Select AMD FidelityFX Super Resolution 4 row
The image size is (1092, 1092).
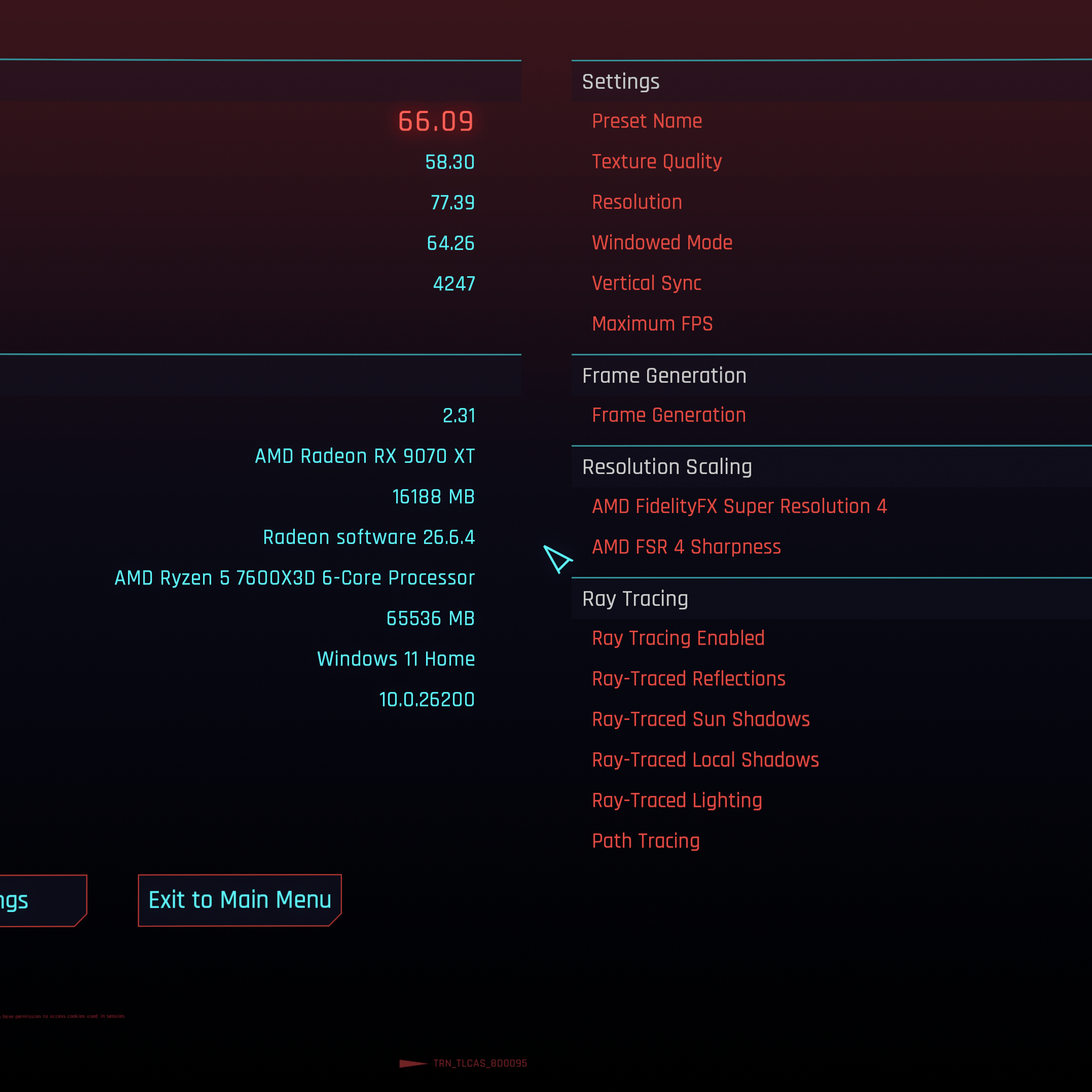tap(831, 507)
